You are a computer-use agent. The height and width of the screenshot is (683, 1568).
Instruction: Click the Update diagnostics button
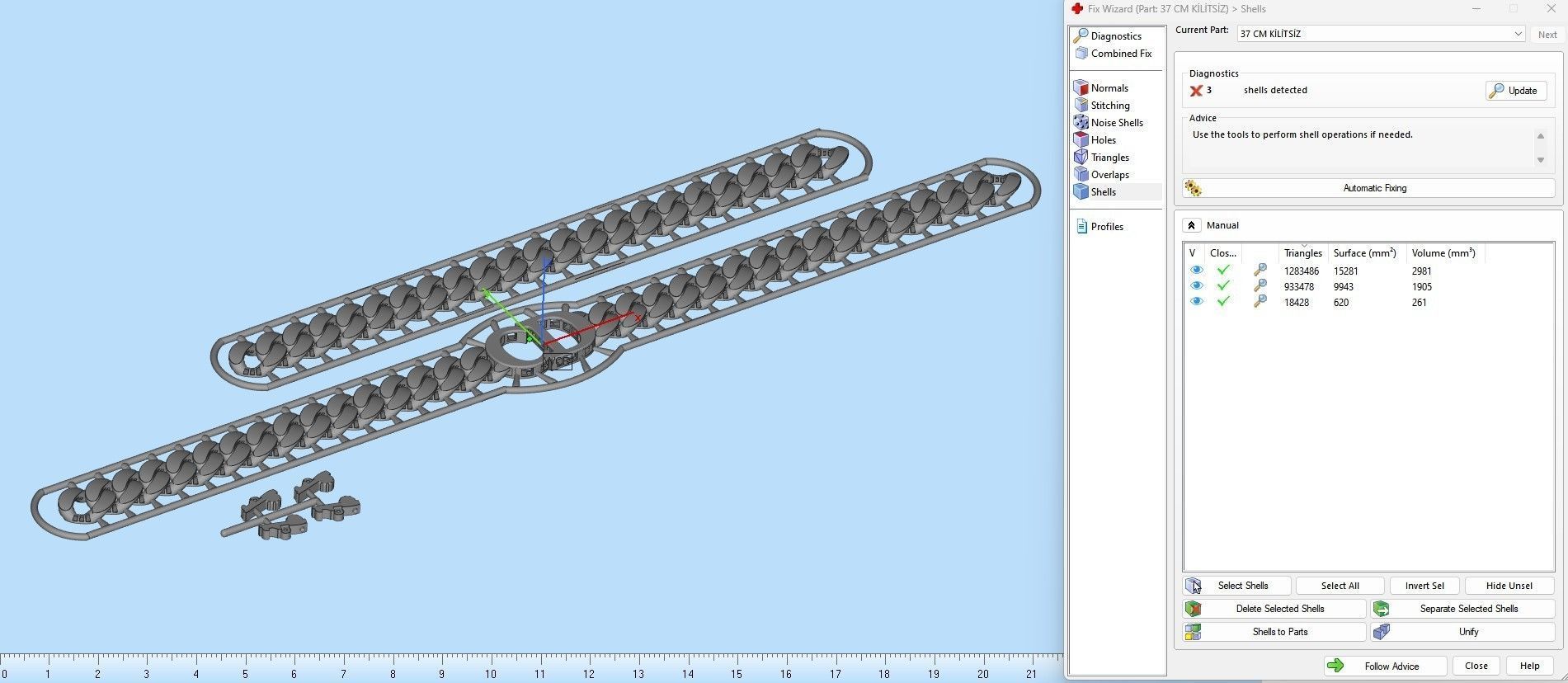[x=1516, y=91]
